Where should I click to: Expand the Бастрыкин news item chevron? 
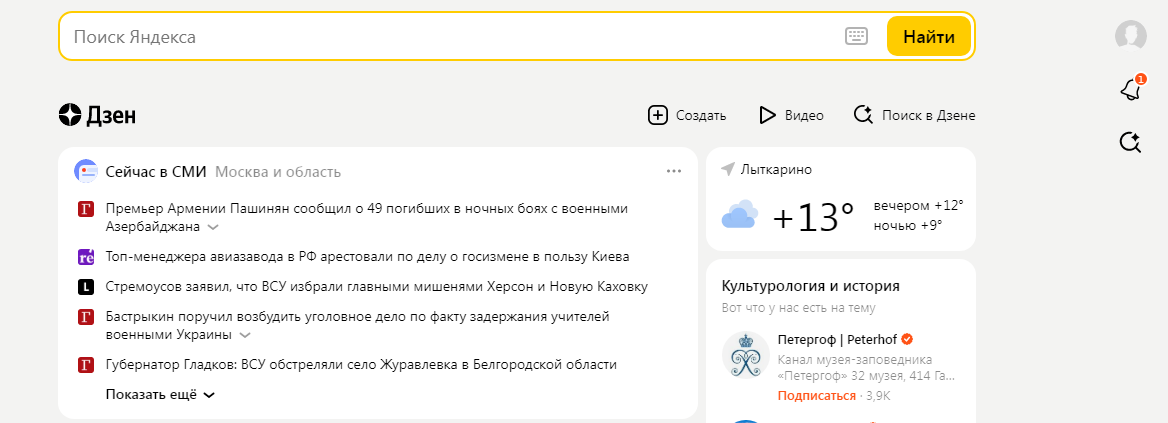click(245, 335)
